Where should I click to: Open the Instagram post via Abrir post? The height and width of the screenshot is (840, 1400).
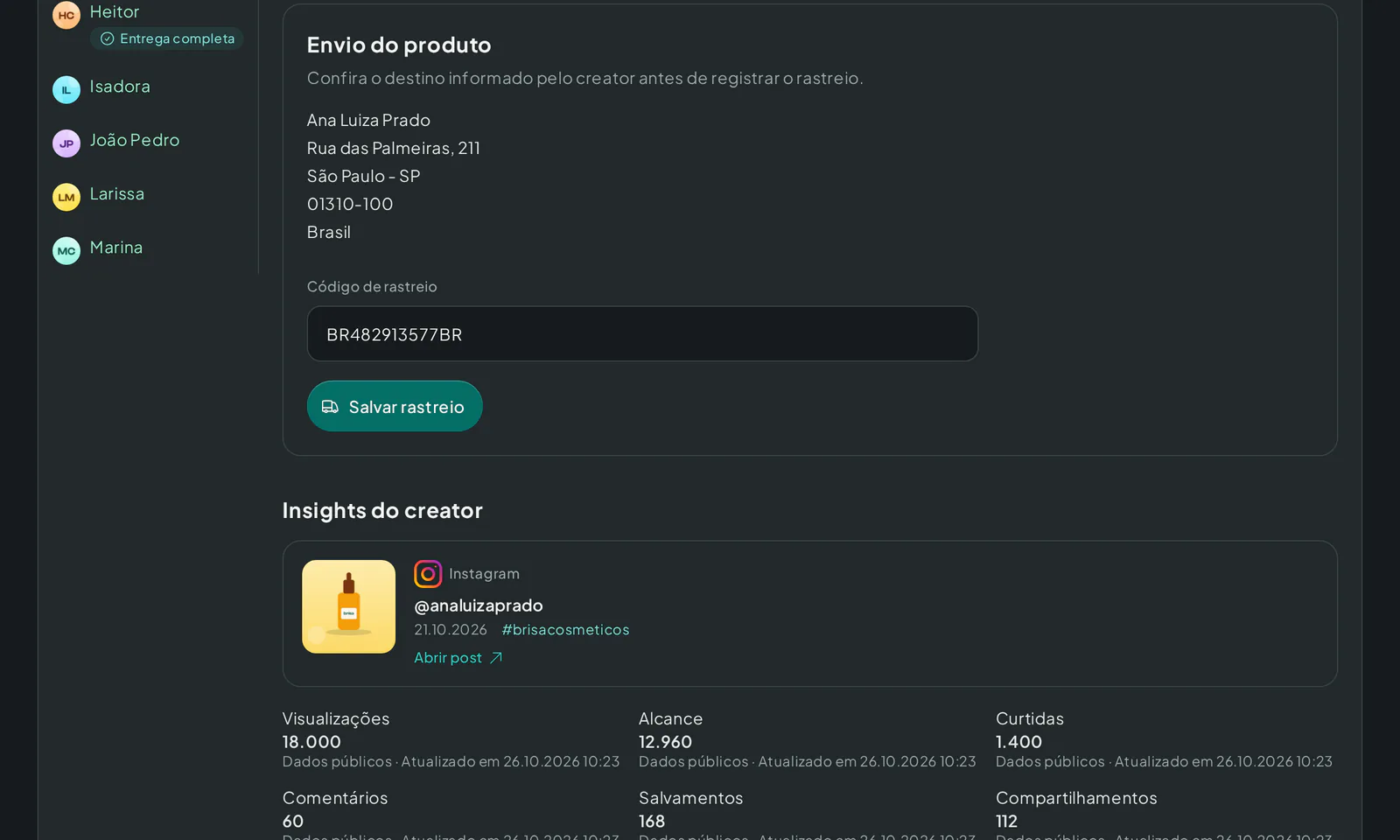(x=458, y=658)
